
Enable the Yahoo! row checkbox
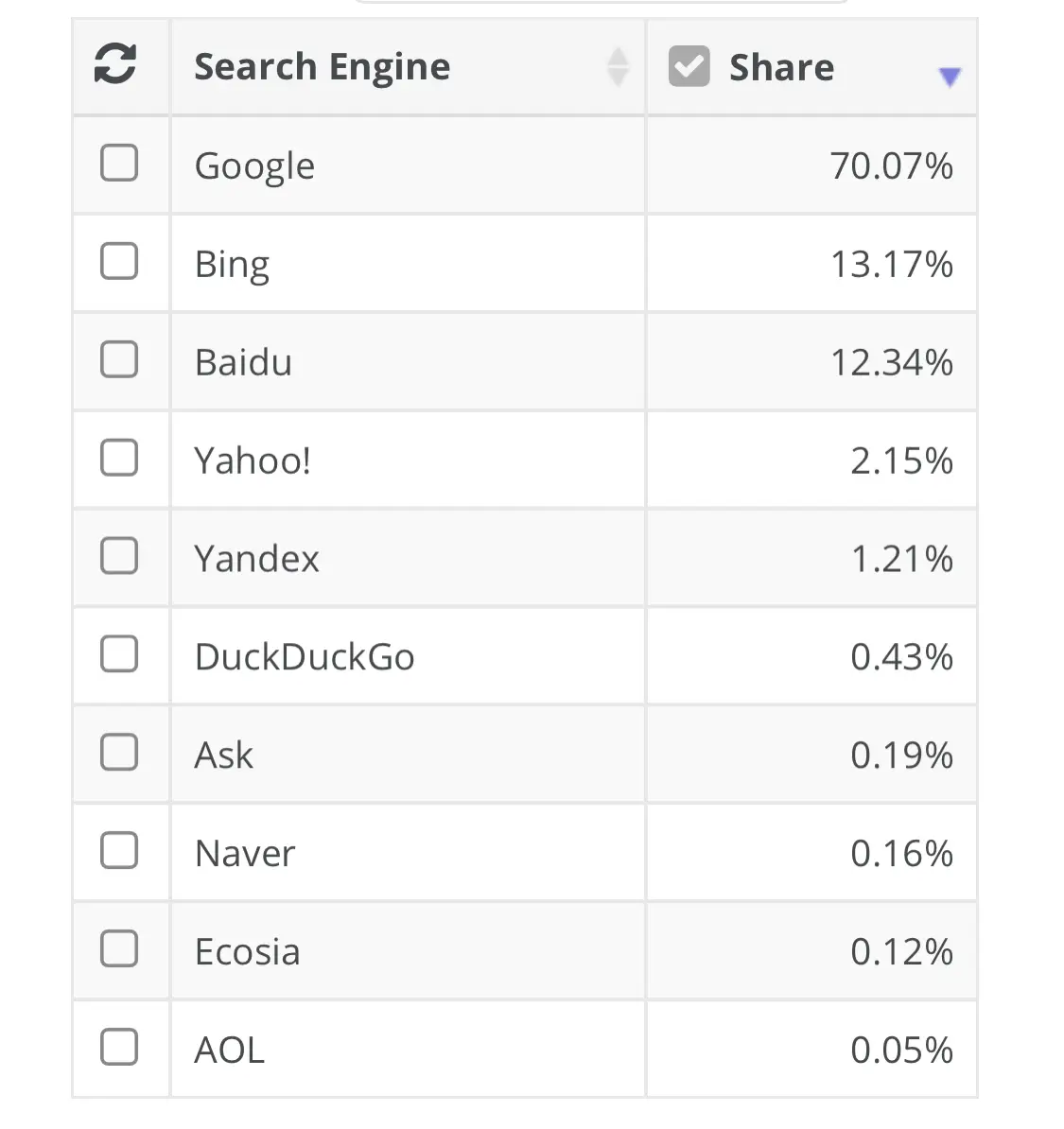tap(119, 459)
